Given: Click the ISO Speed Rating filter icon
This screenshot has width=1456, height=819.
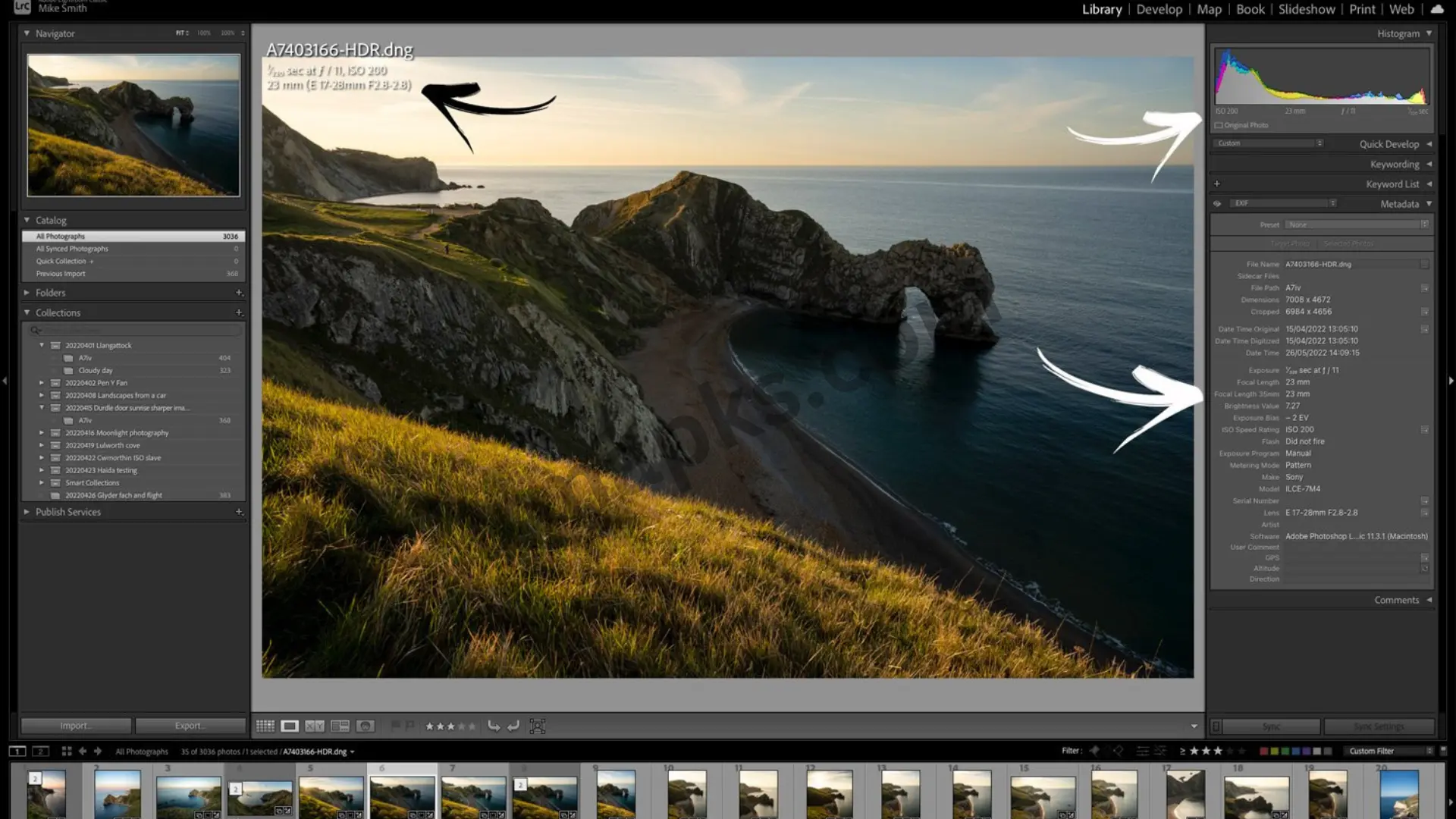Looking at the screenshot, I should click(1424, 430).
